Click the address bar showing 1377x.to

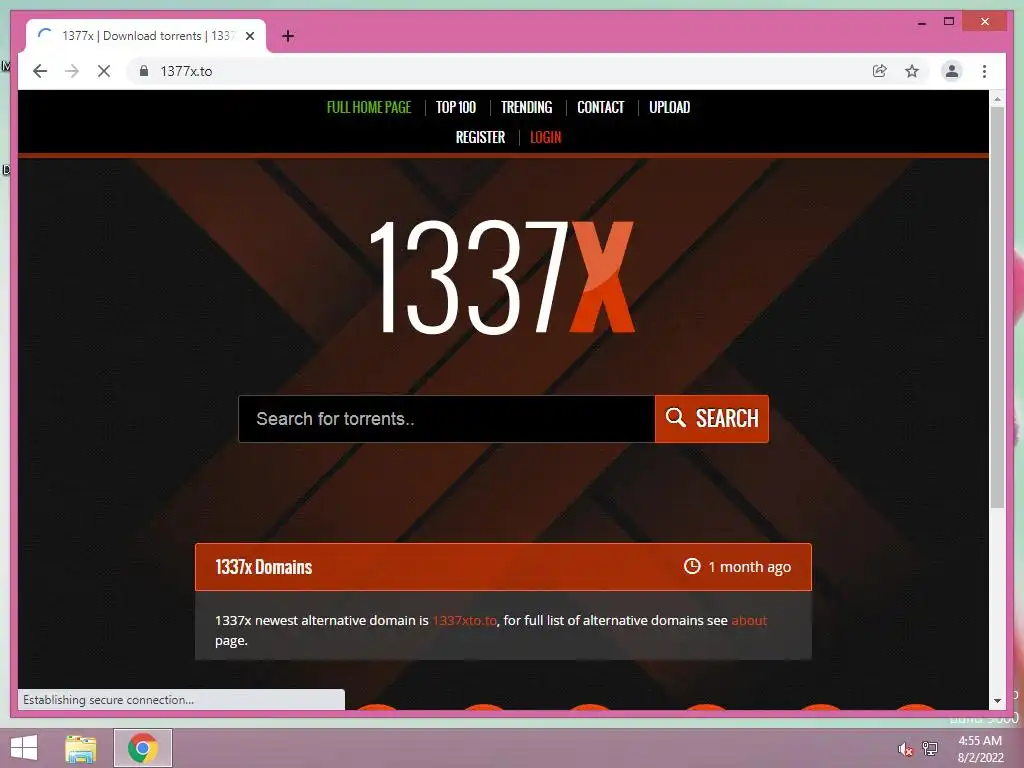click(503, 71)
